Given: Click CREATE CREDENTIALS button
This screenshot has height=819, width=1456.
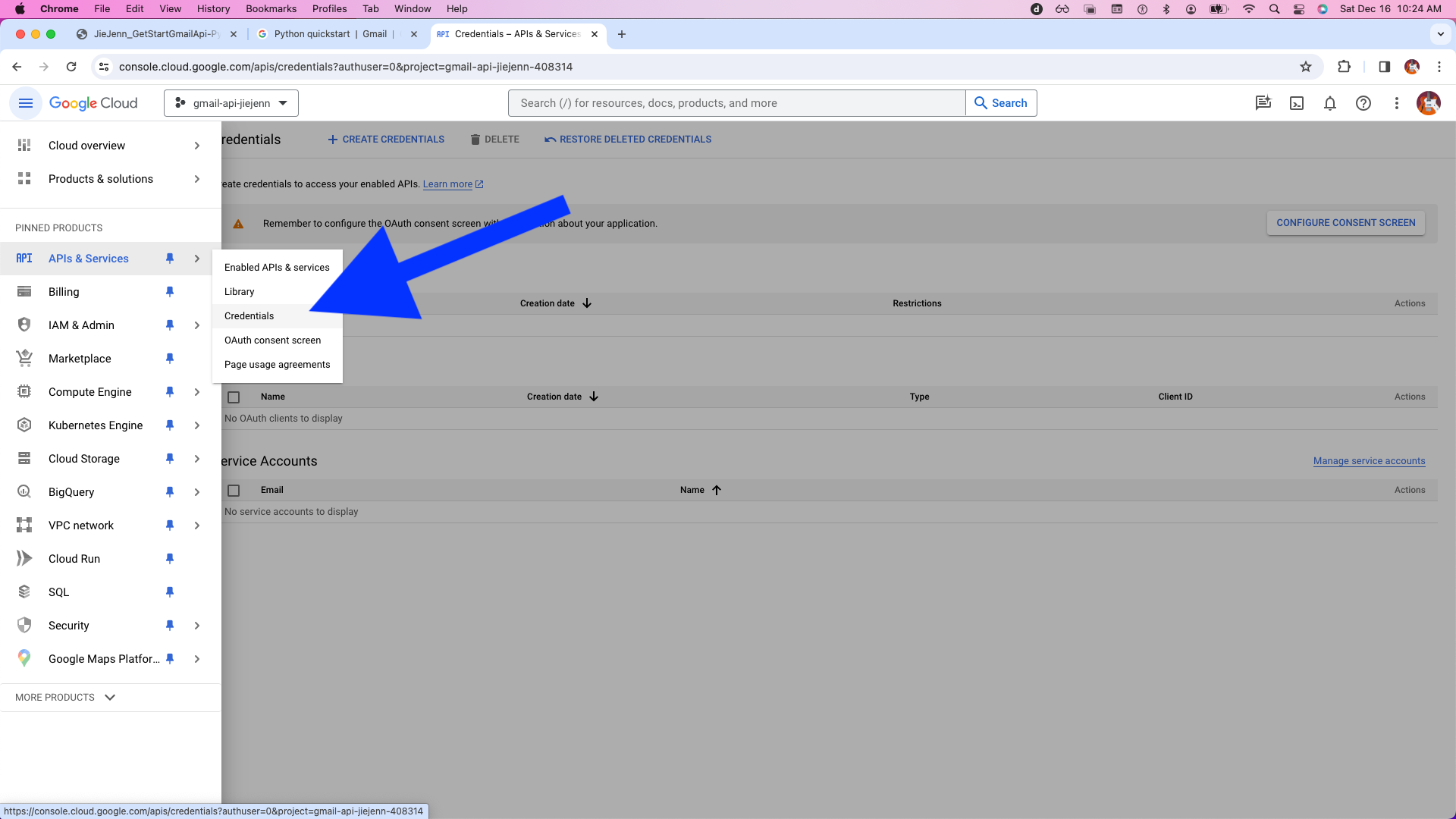Looking at the screenshot, I should click(386, 140).
